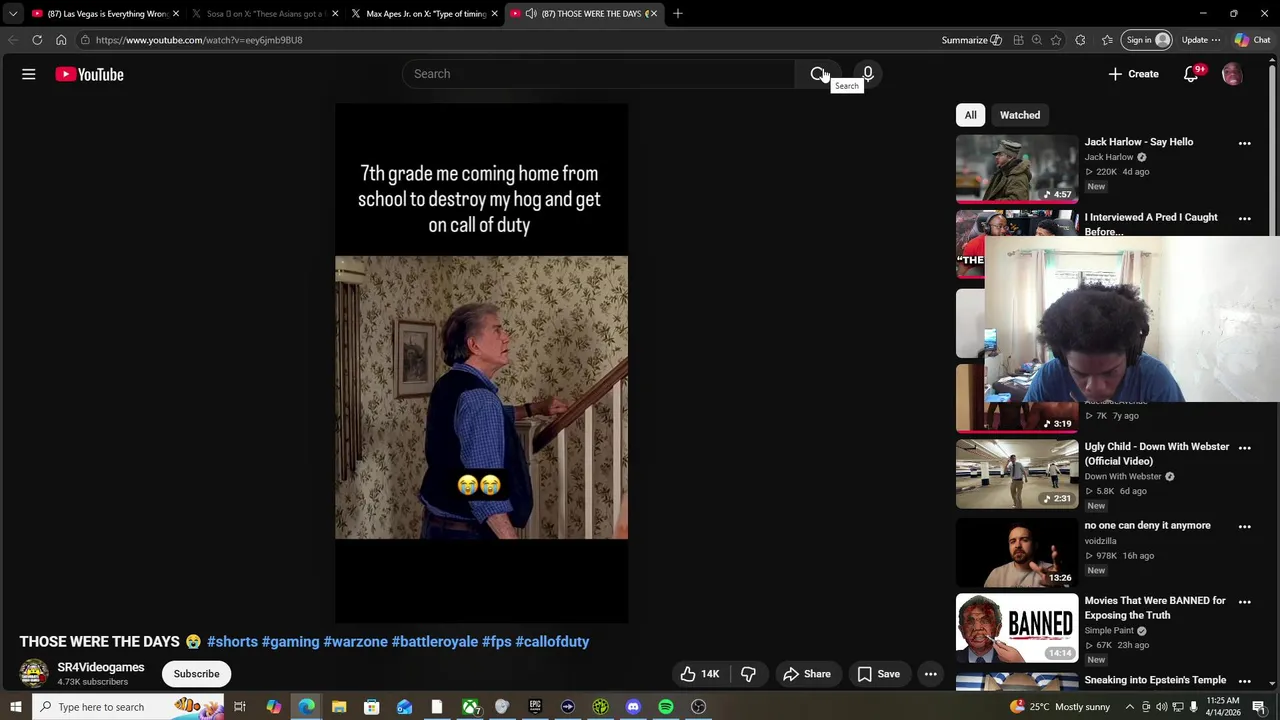Open Movies That Were BANNED thumbnail

coord(1017,628)
